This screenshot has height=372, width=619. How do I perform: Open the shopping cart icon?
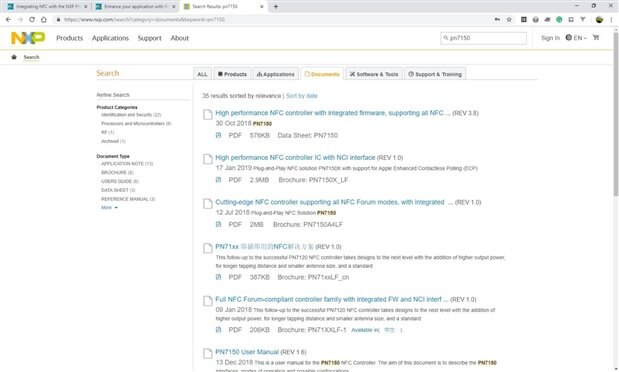[x=596, y=38]
